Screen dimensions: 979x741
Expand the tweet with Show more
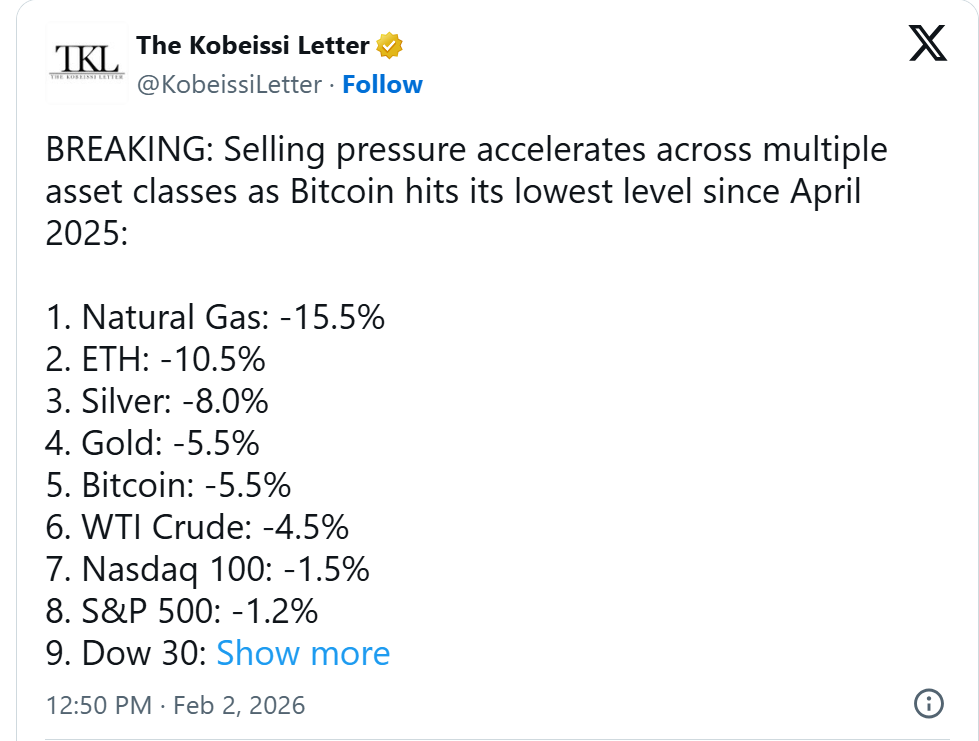pos(303,653)
